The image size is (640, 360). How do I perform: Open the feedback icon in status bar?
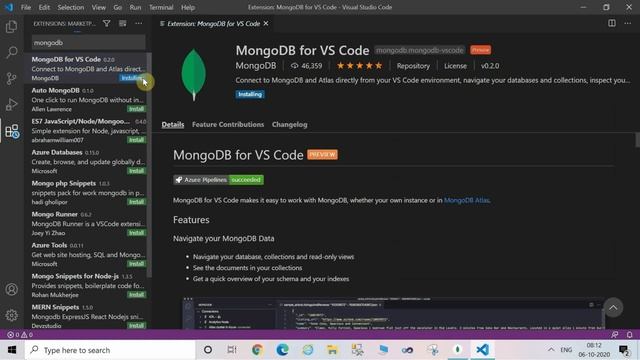tap(615, 335)
